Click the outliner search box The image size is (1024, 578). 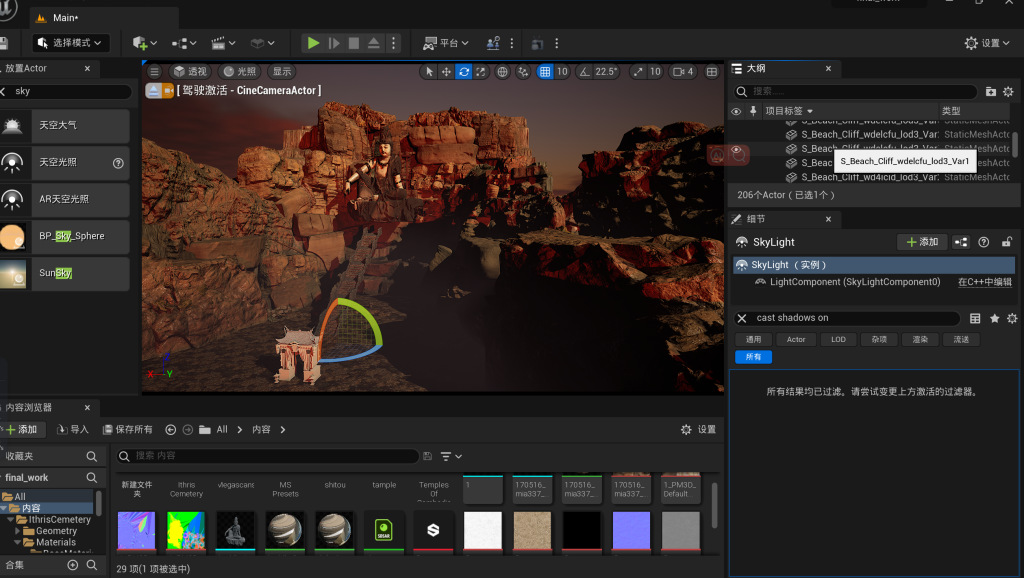pyautogui.click(x=856, y=91)
